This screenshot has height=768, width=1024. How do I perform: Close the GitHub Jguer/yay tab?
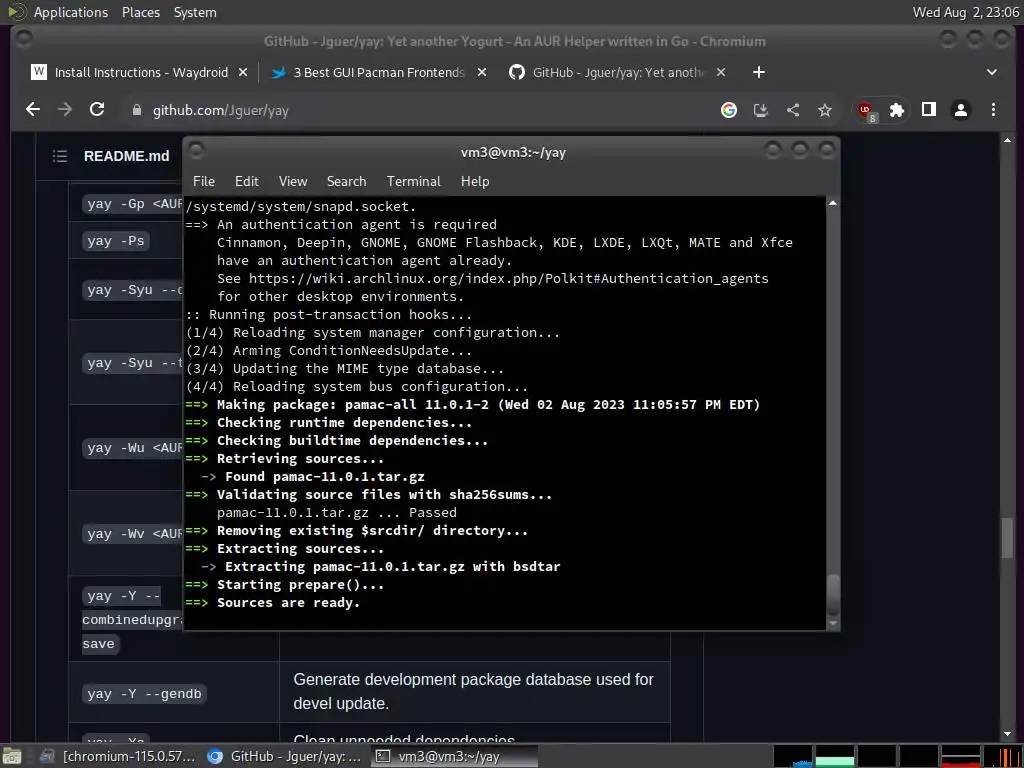(x=721, y=72)
